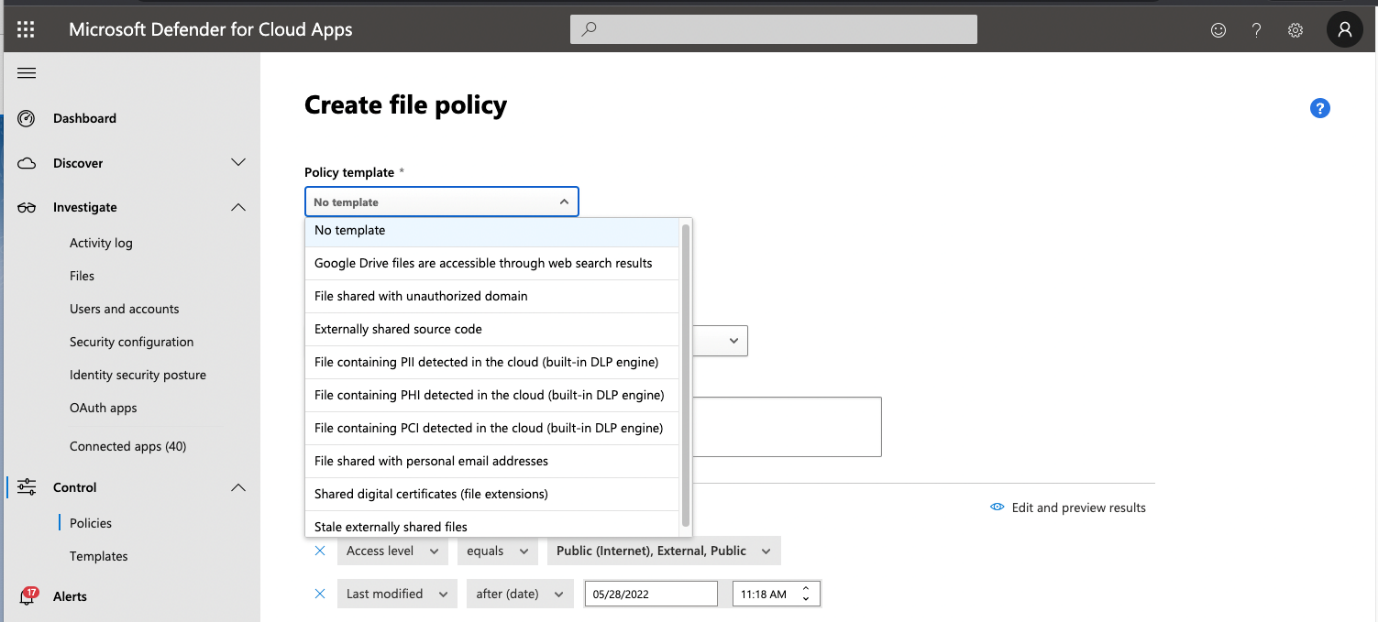Viewport: 1378px width, 622px height.
Task: Open the equals operator dropdown
Action: click(x=497, y=550)
